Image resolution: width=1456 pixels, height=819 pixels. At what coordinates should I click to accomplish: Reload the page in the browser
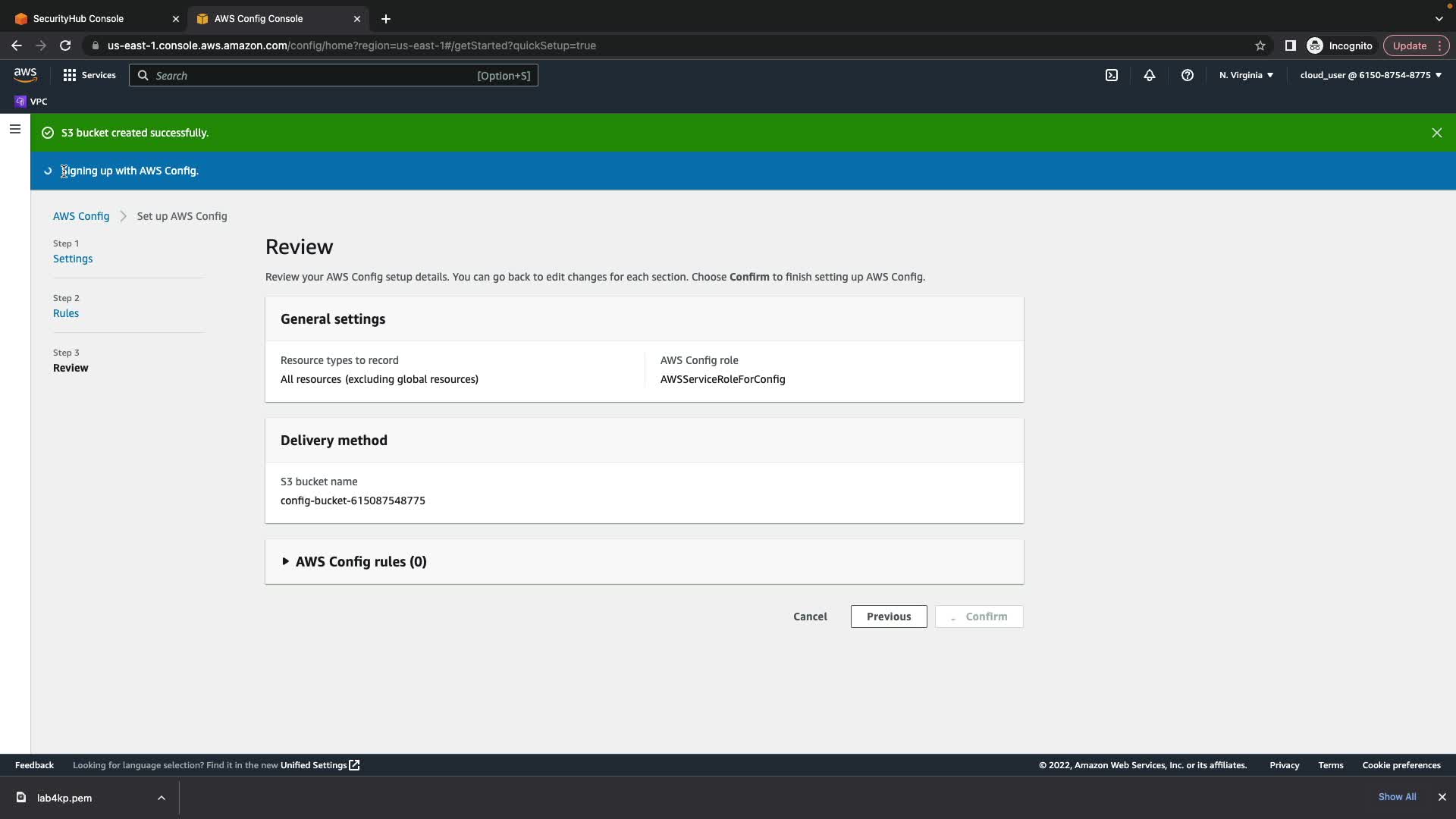[x=65, y=45]
